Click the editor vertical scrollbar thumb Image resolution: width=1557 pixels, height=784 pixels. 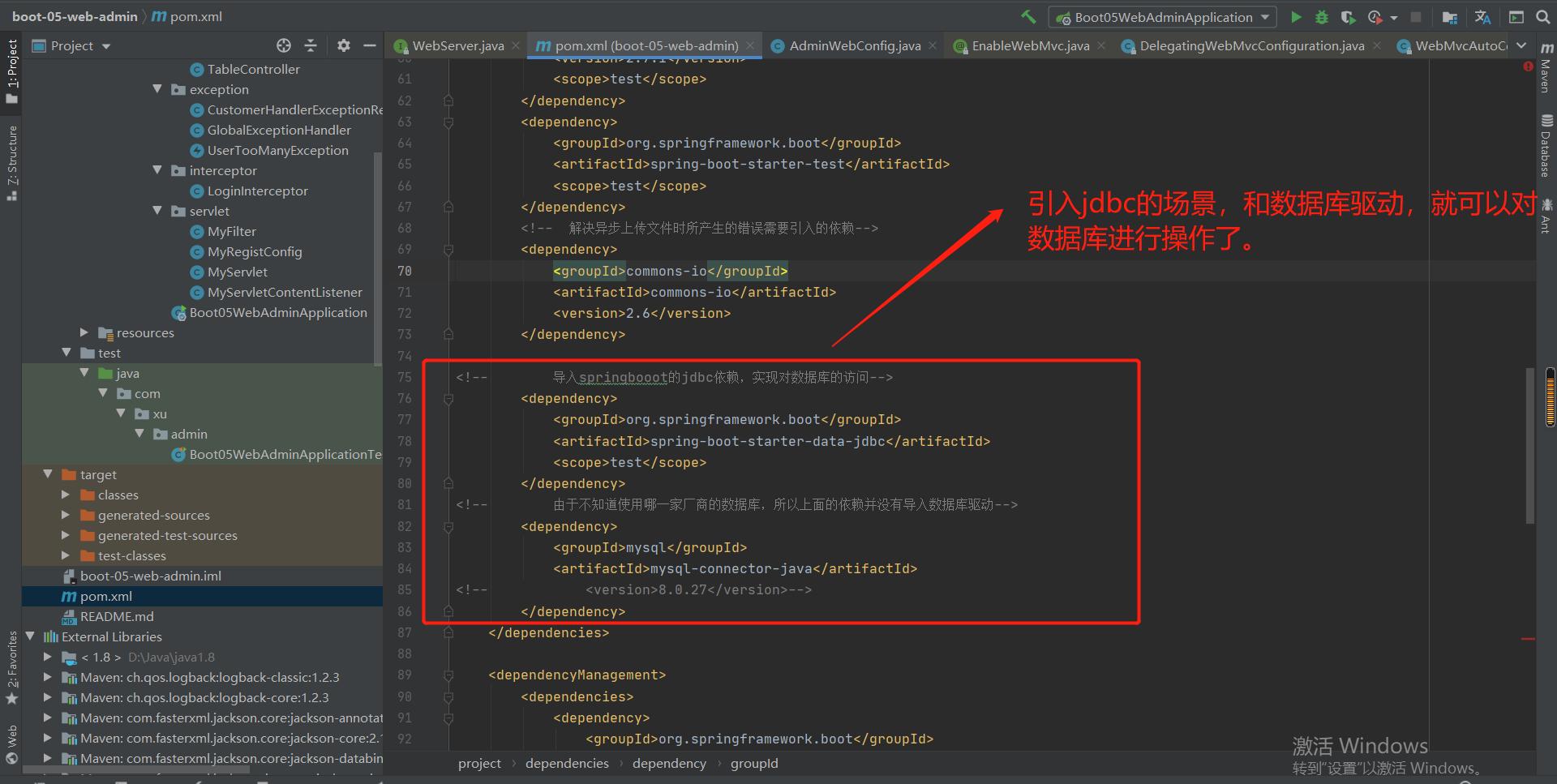(x=1529, y=446)
